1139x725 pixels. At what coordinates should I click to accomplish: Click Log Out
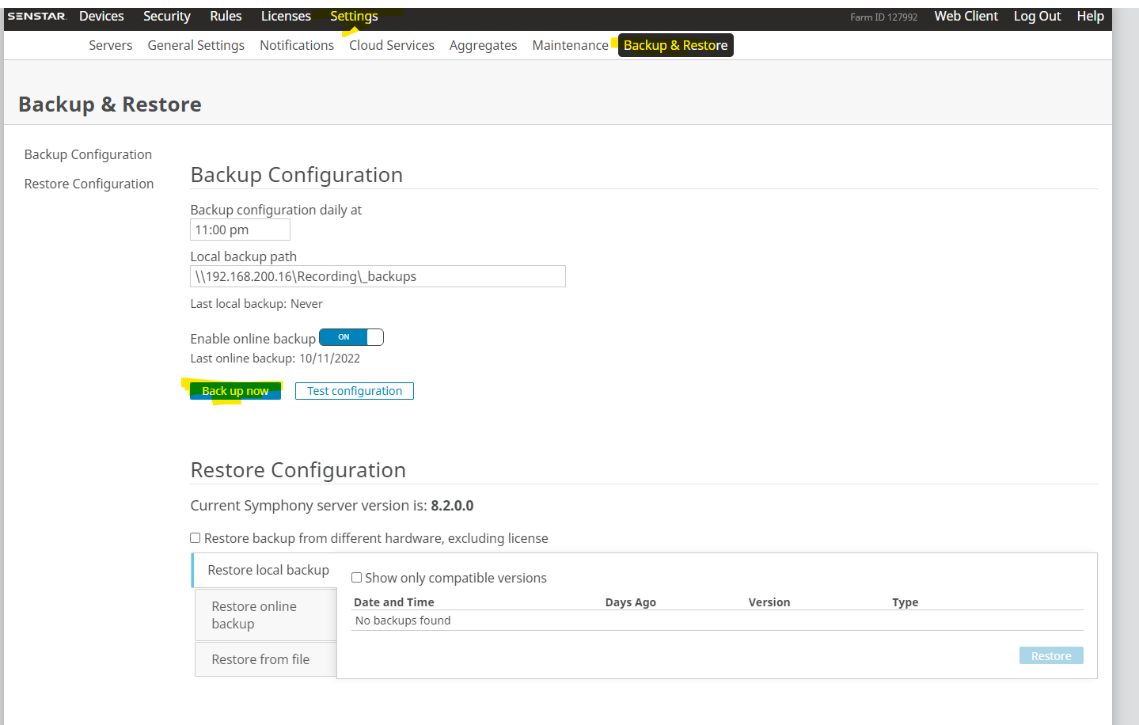point(1037,16)
